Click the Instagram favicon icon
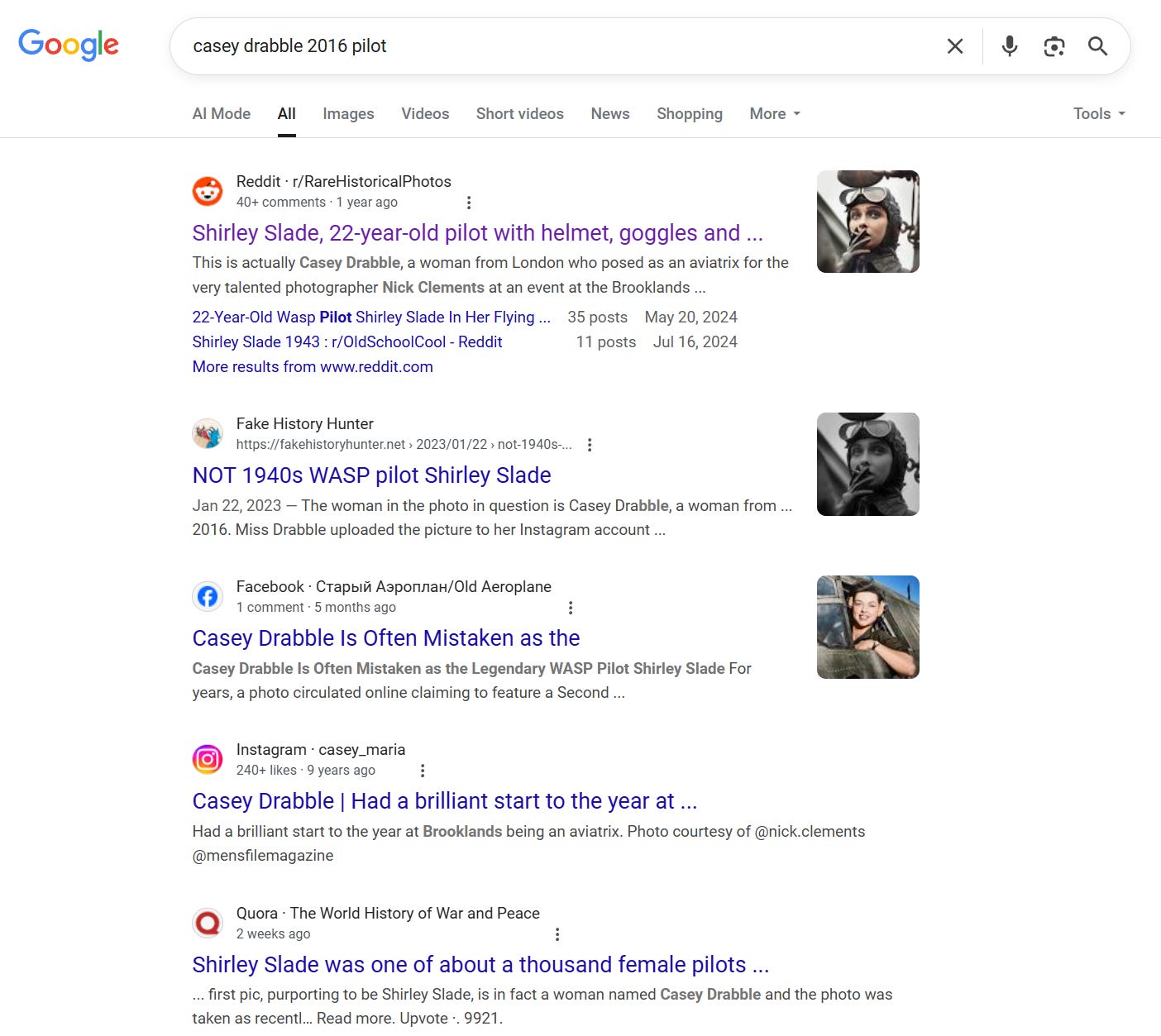The height and width of the screenshot is (1036, 1161). [x=208, y=759]
